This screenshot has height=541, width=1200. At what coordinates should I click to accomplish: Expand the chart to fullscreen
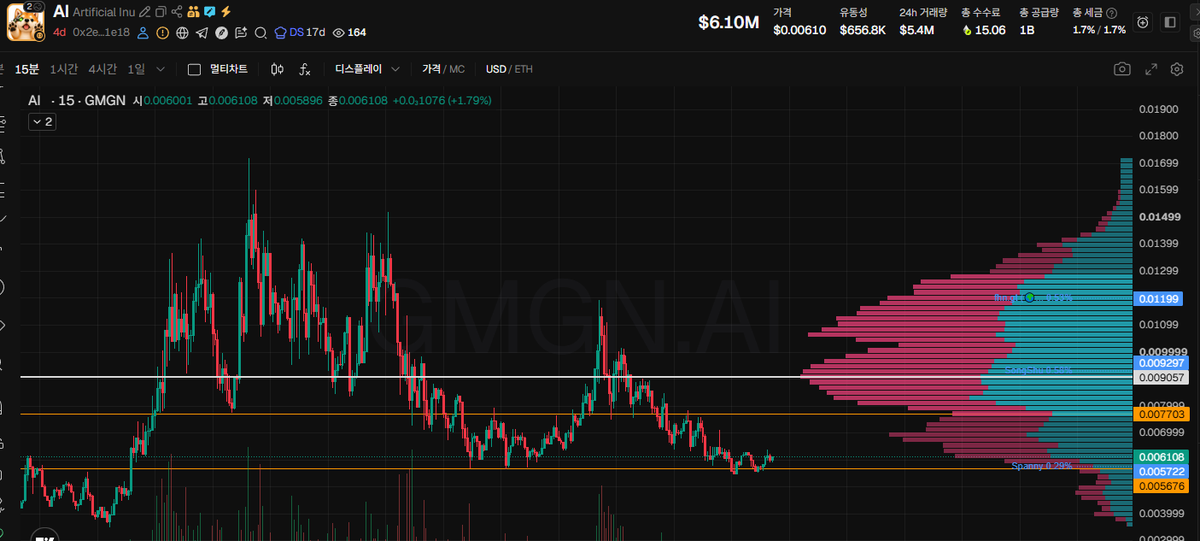[x=1150, y=69]
